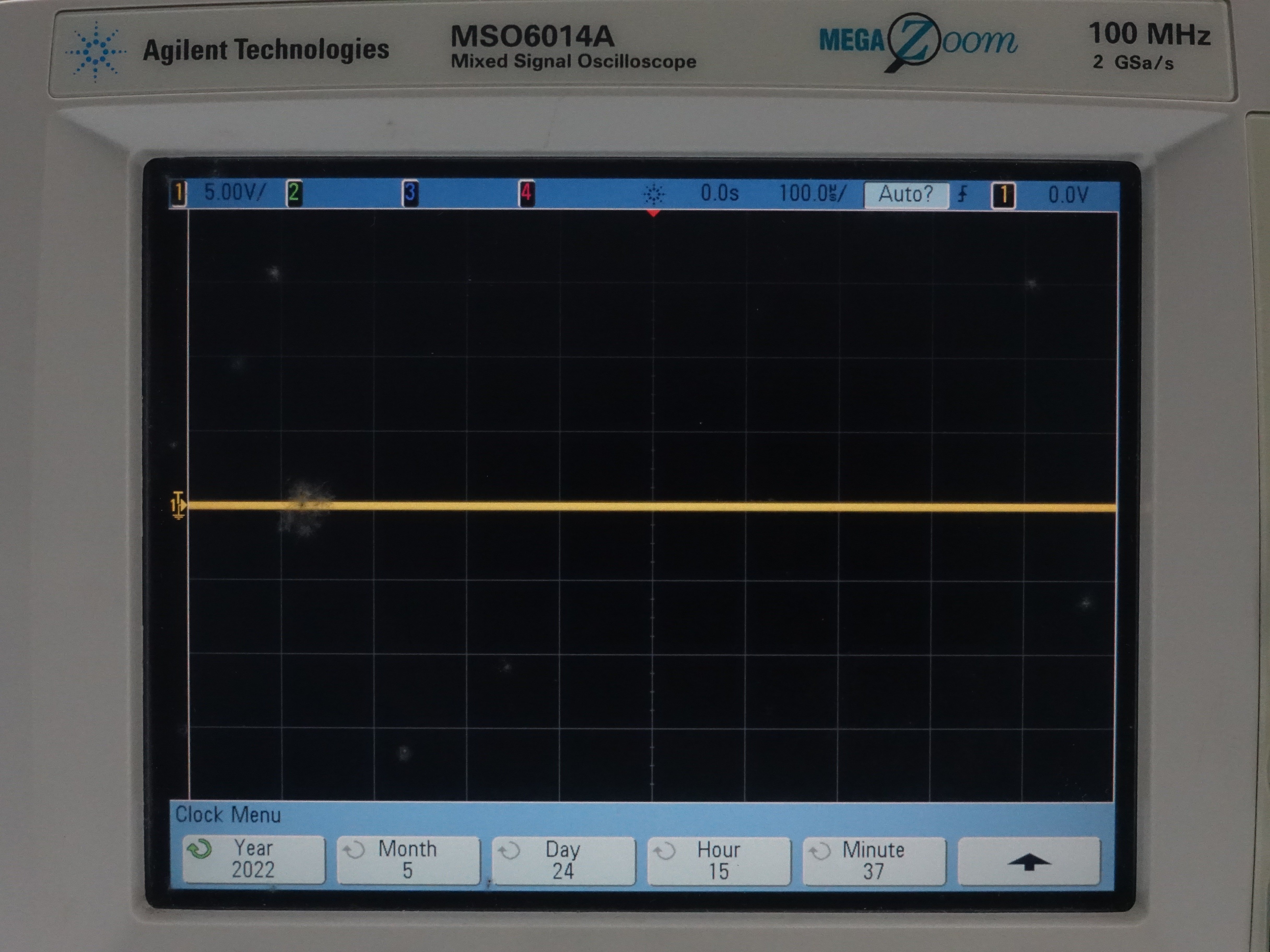
Task: Click the MegaZoom logo
Action: point(918,43)
